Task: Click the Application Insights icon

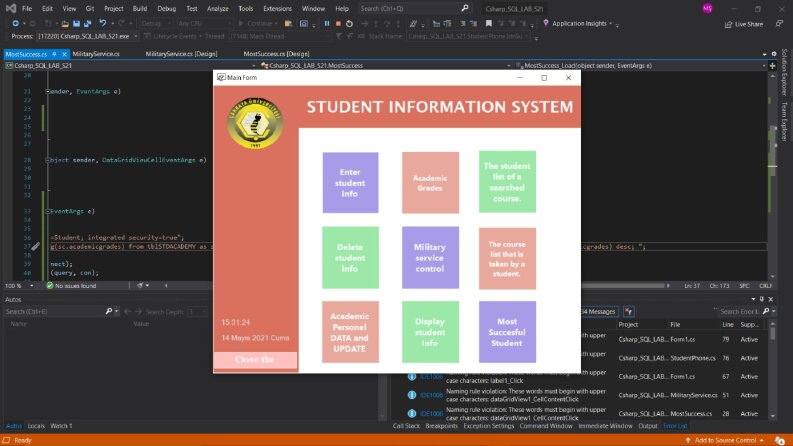Action: [546, 23]
